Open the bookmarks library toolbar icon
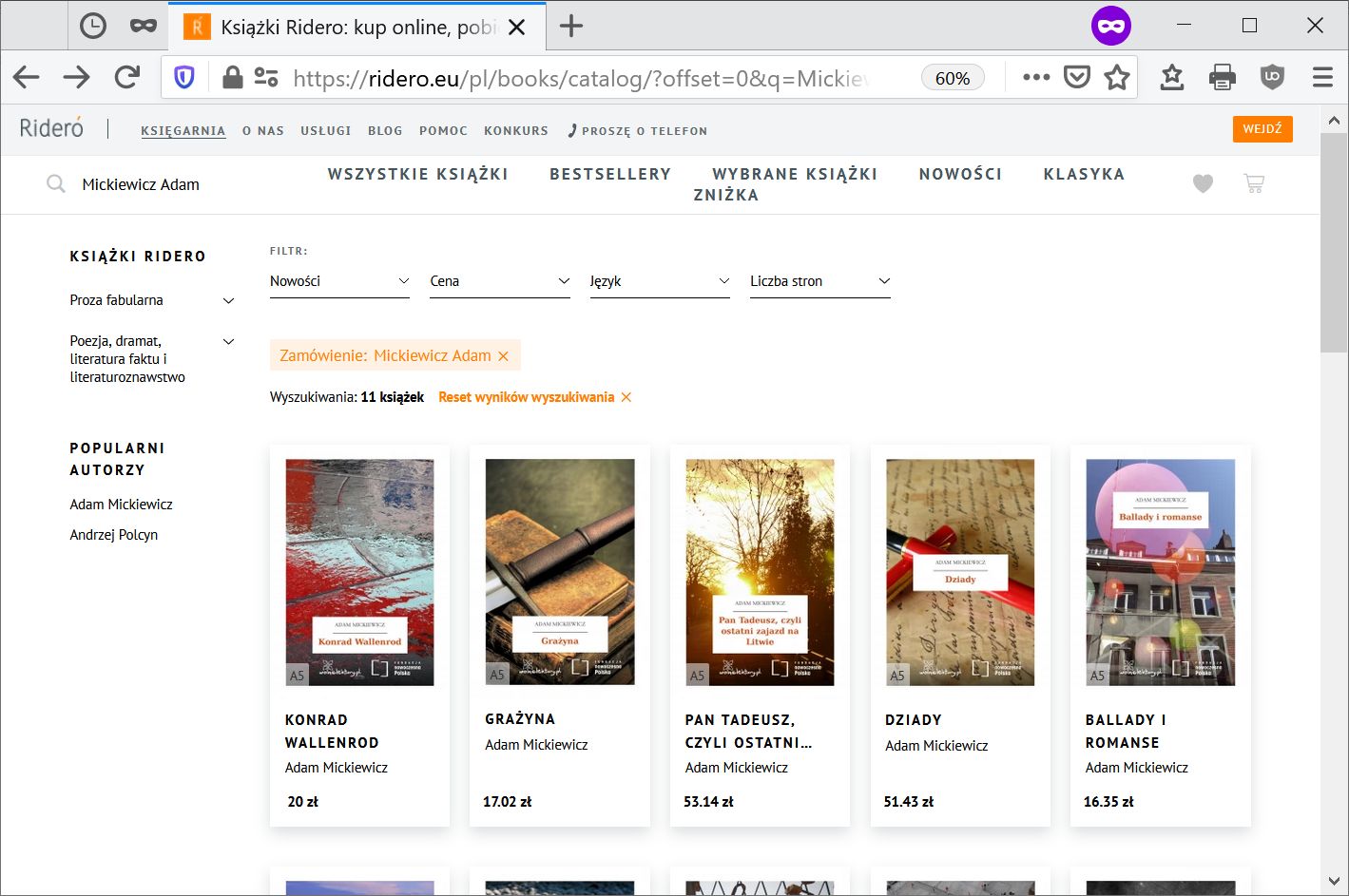Screen dimensions: 1349x896 click(x=1172, y=78)
